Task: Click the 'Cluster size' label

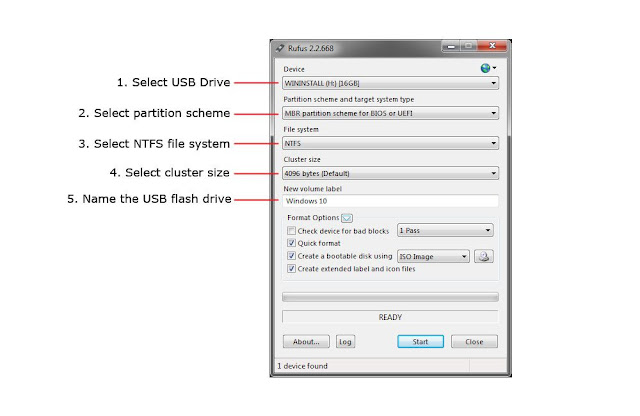Action: click(302, 159)
